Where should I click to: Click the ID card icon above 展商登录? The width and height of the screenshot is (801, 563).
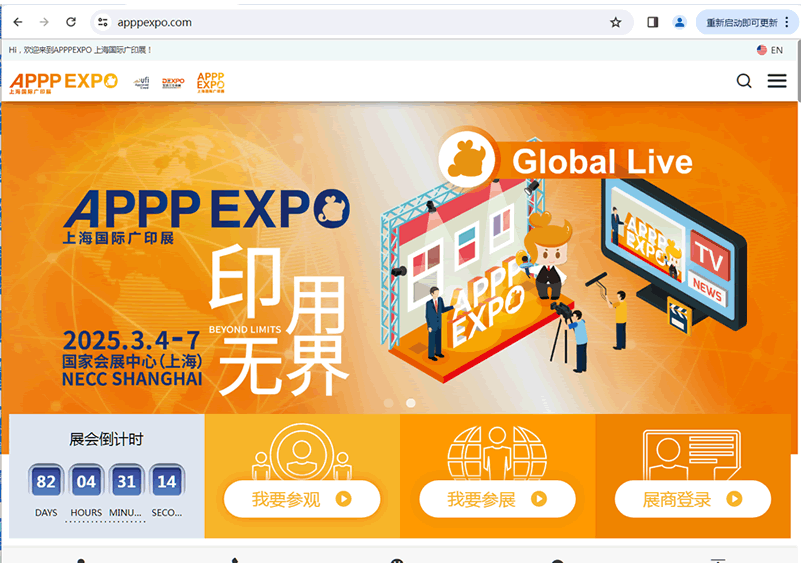pyautogui.click(x=692, y=455)
